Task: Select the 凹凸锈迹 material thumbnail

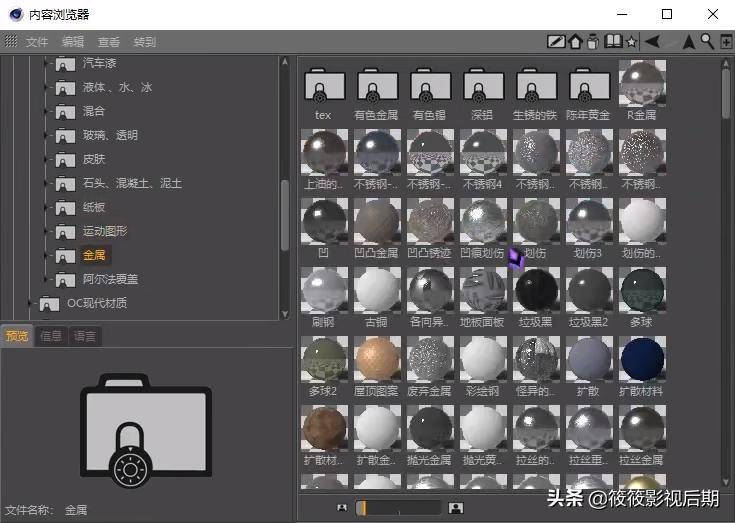Action: coord(430,221)
